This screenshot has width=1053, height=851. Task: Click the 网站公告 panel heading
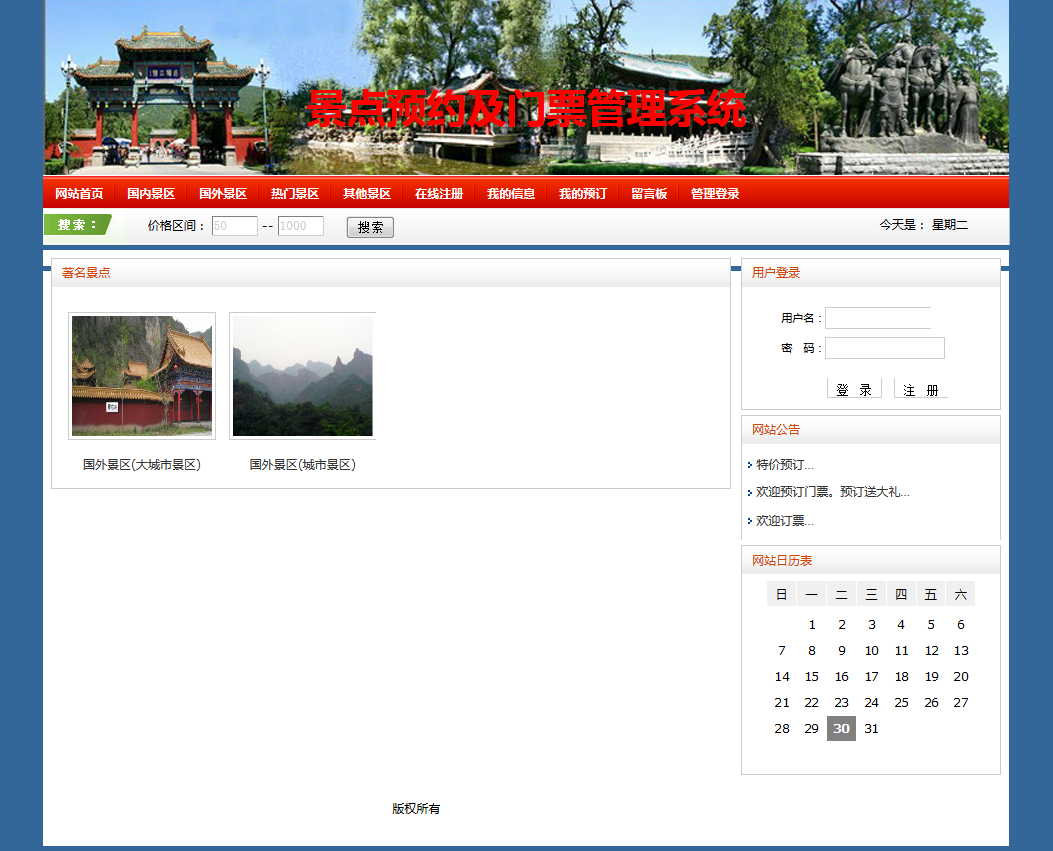point(776,430)
